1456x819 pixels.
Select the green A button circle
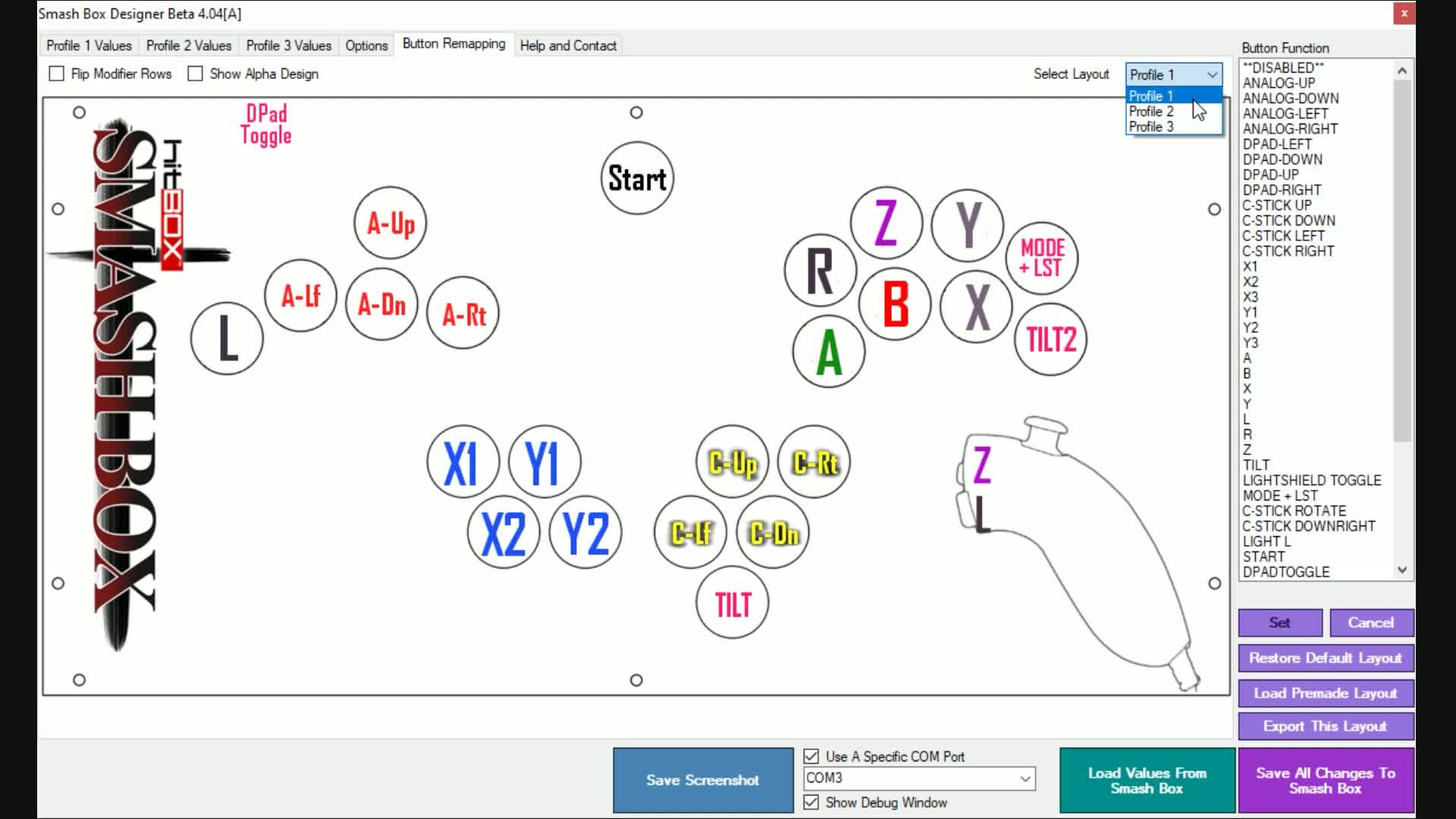pos(829,352)
